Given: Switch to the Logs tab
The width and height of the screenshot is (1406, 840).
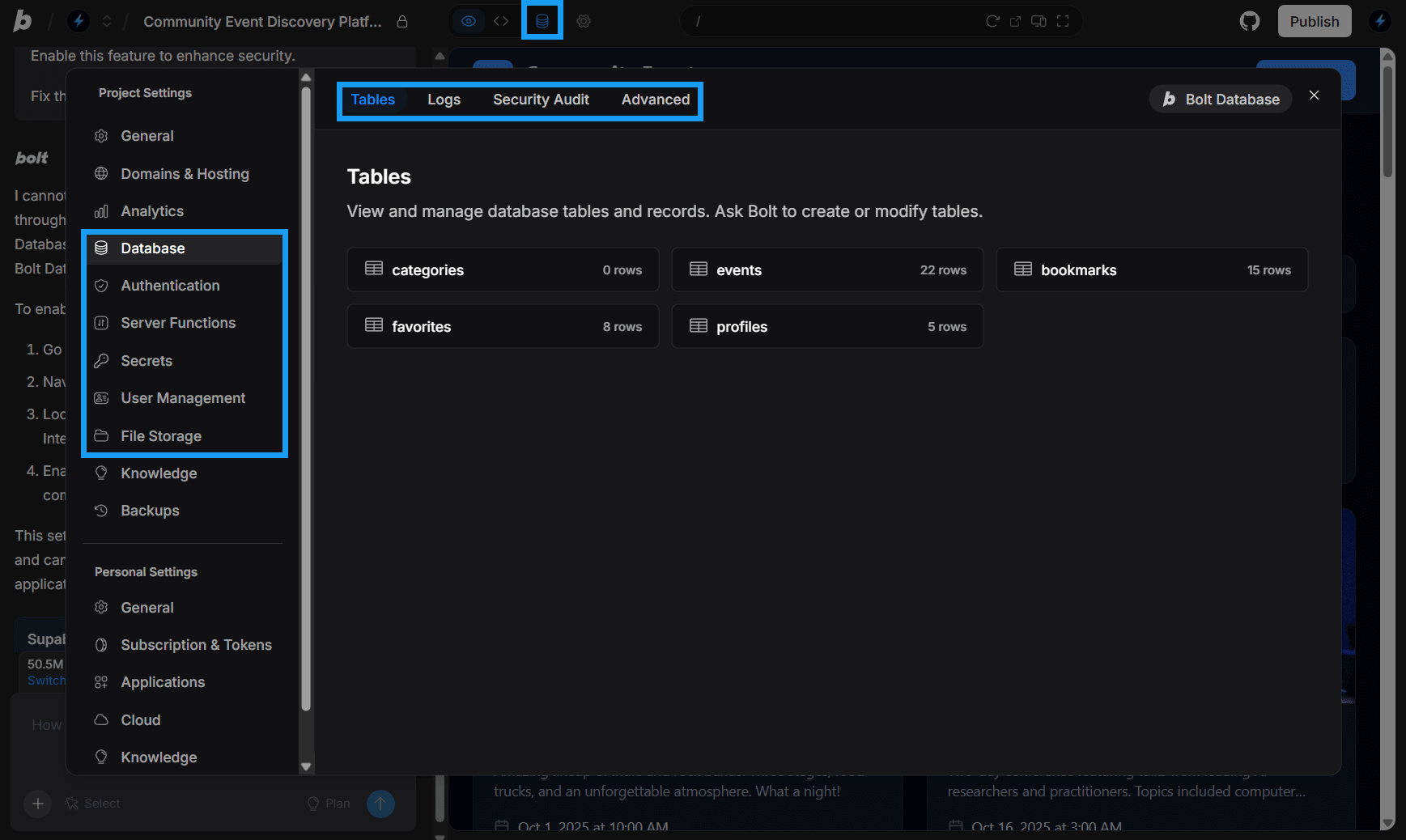Looking at the screenshot, I should [444, 100].
